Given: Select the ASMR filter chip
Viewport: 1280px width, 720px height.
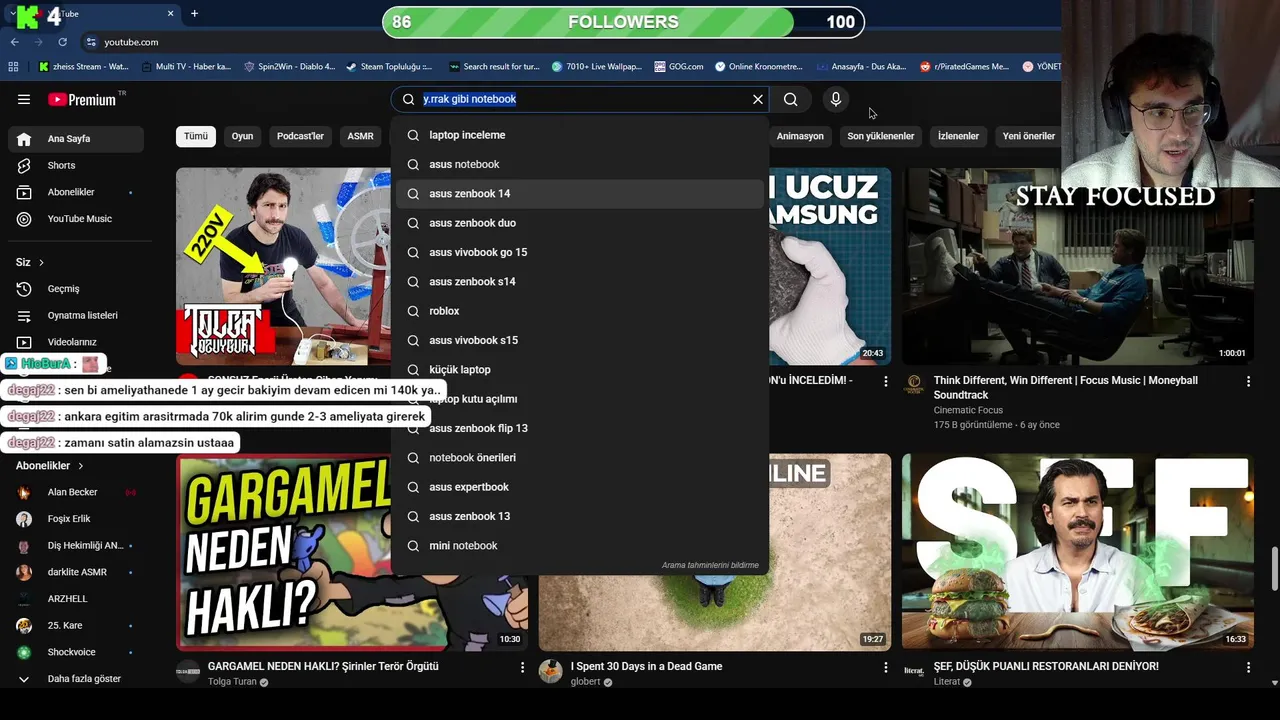Looking at the screenshot, I should pyautogui.click(x=360, y=136).
